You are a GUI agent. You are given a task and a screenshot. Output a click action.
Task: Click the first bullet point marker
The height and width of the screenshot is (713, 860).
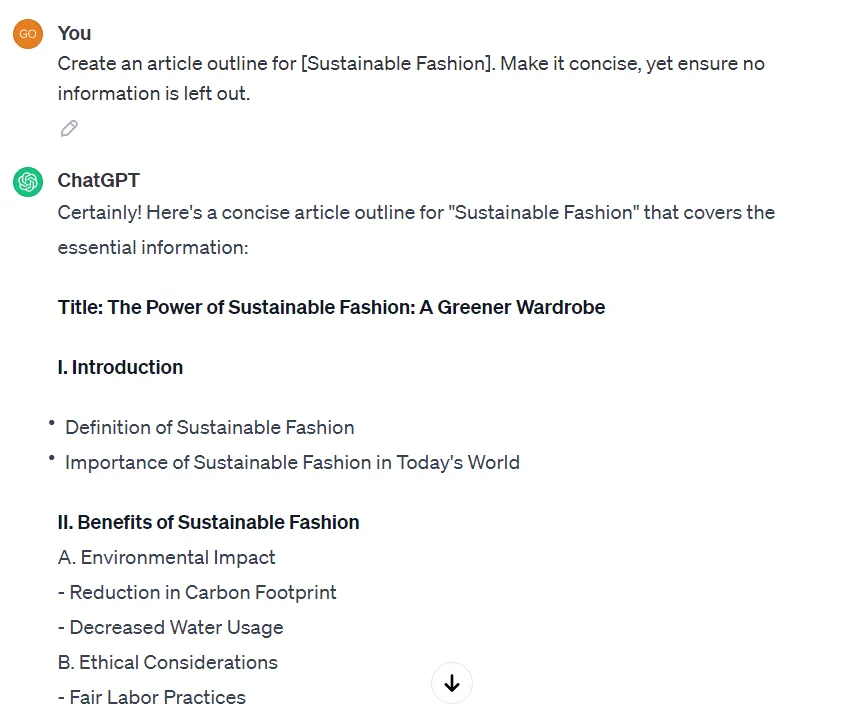51,423
